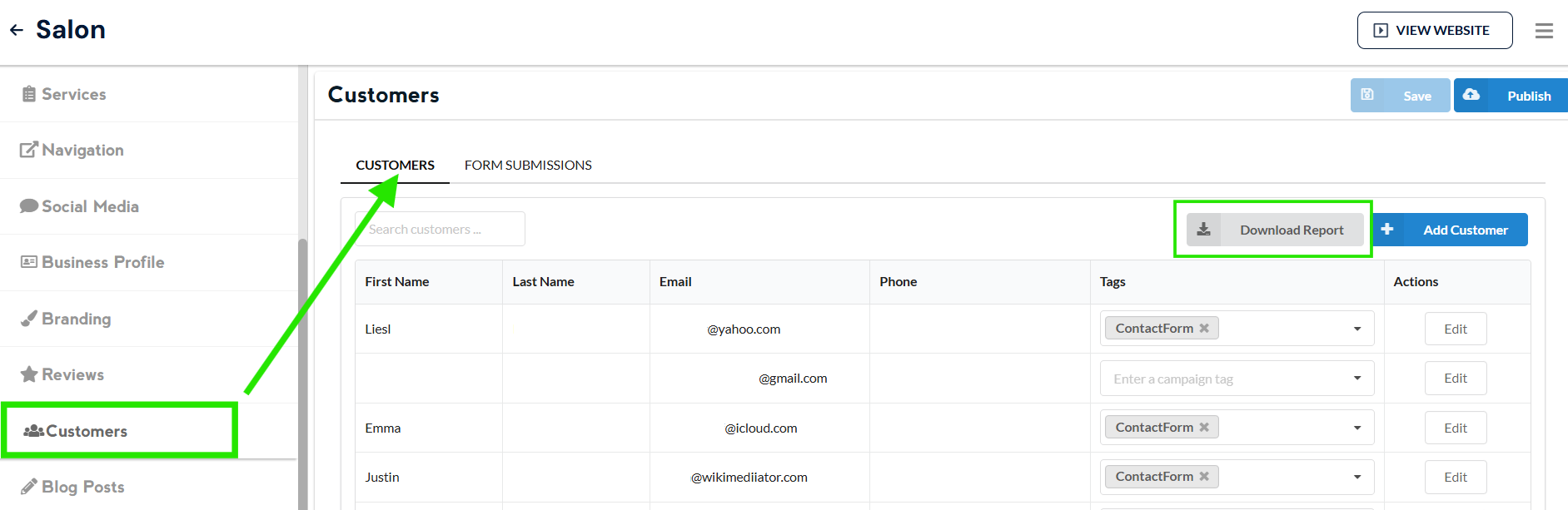Click the Search customers input field

click(441, 229)
